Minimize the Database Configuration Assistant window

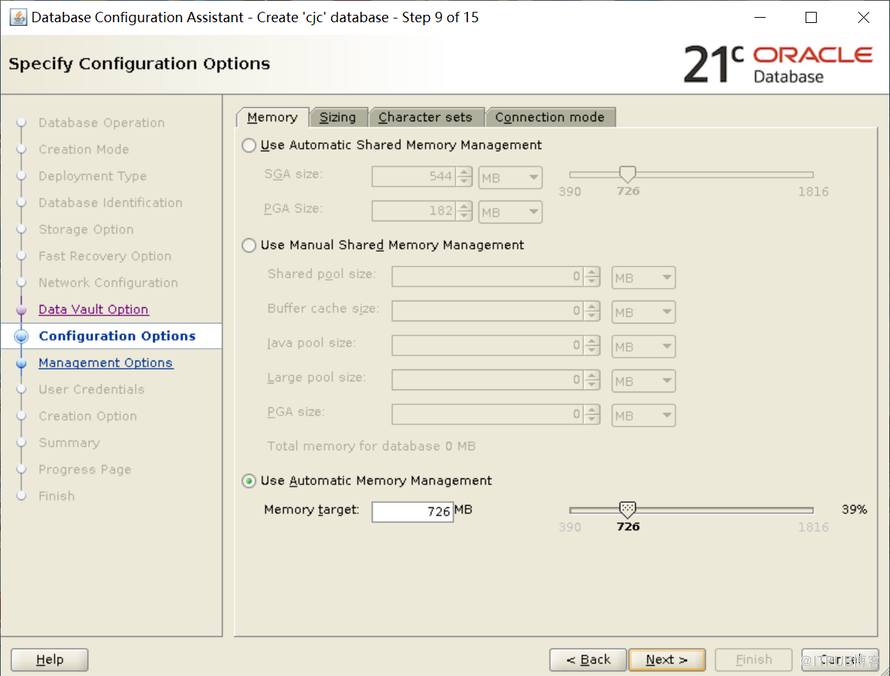point(758,17)
